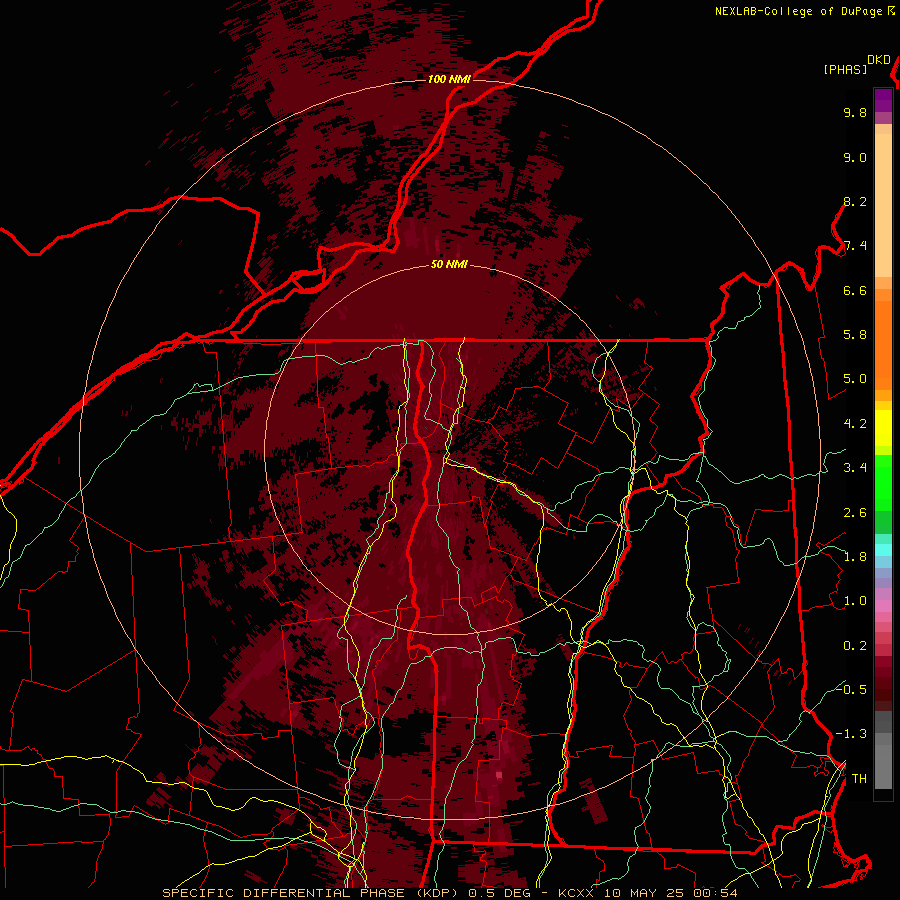Screen dimensions: 900x900
Task: Click the -1.3 scale value
Action: click(x=851, y=734)
